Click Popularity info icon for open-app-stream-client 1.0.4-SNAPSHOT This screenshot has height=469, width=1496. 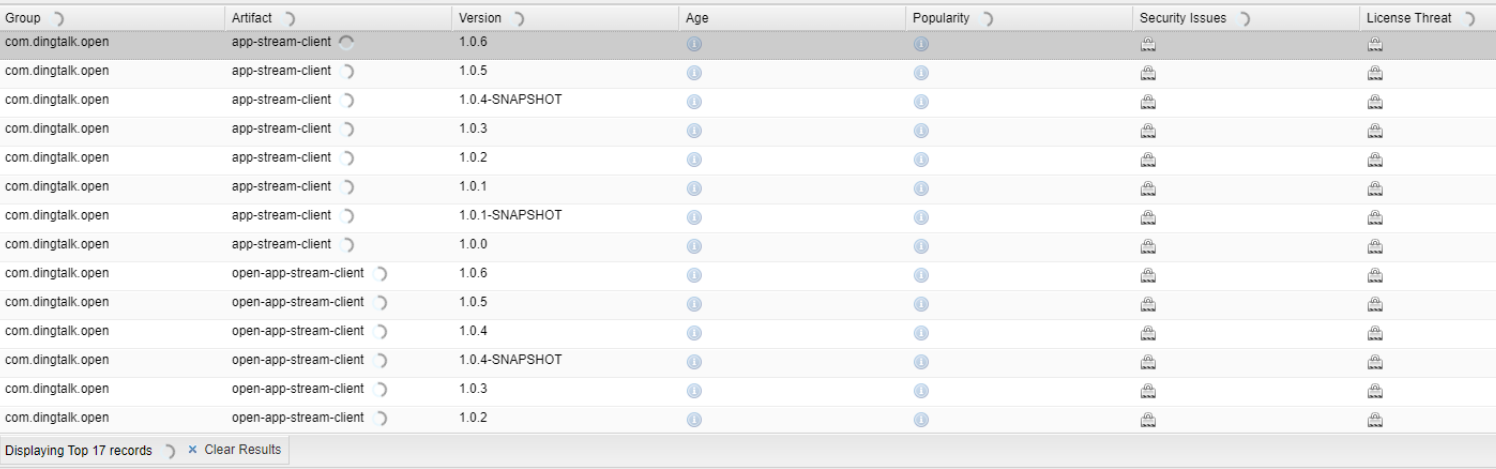[921, 363]
